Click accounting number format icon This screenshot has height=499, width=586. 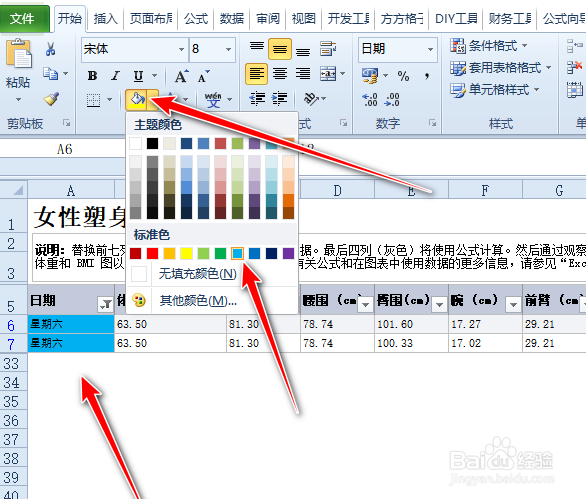[370, 76]
